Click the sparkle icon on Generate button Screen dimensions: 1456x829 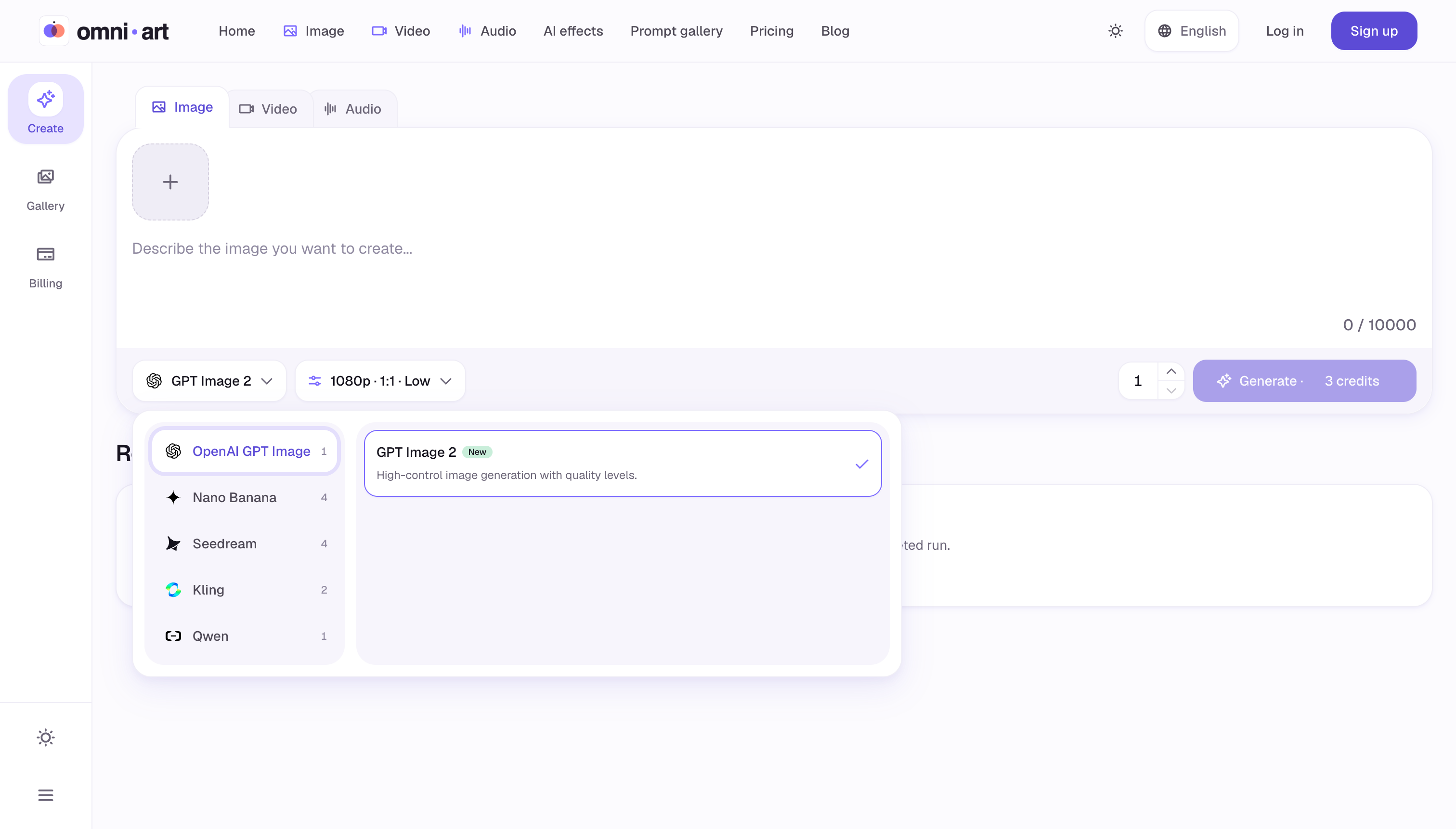point(1223,381)
